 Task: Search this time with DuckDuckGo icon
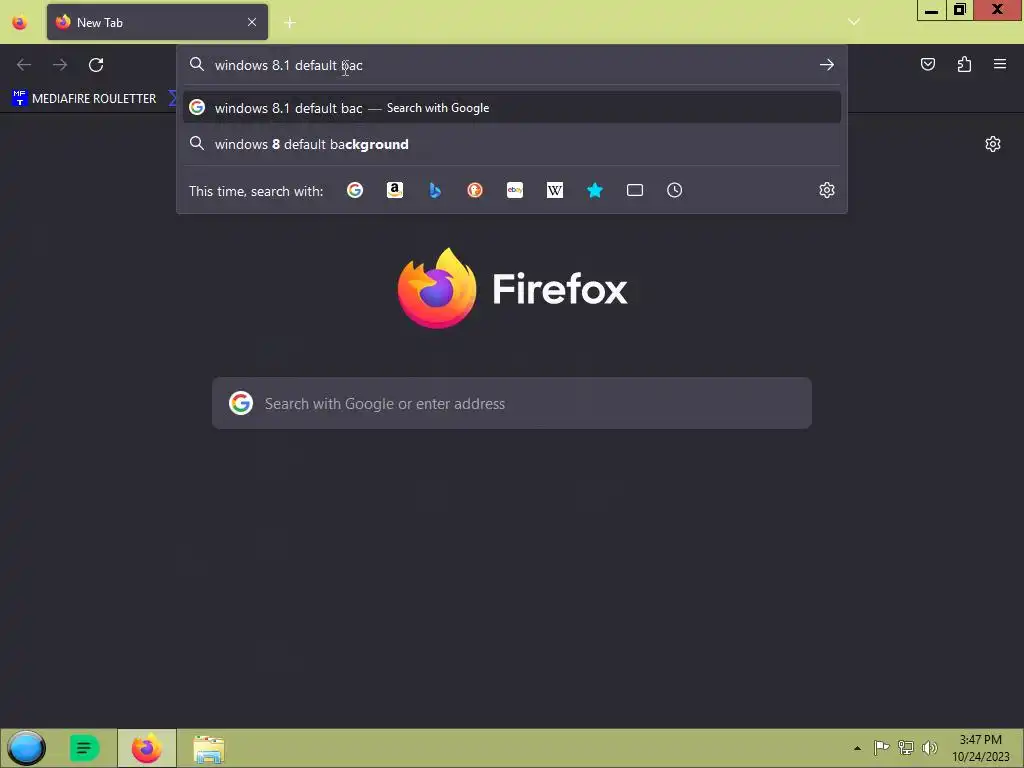(475, 190)
